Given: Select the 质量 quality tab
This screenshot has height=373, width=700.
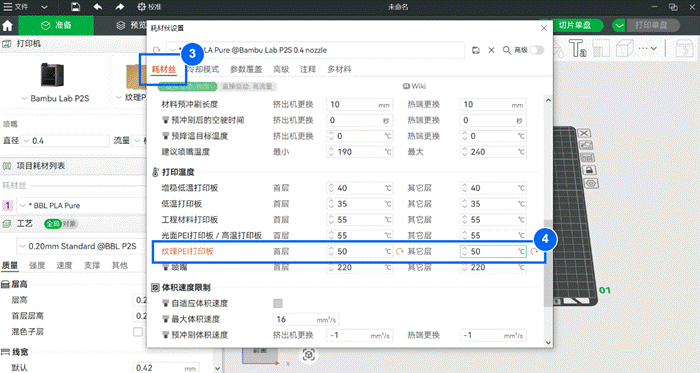Looking at the screenshot, I should (x=10, y=265).
